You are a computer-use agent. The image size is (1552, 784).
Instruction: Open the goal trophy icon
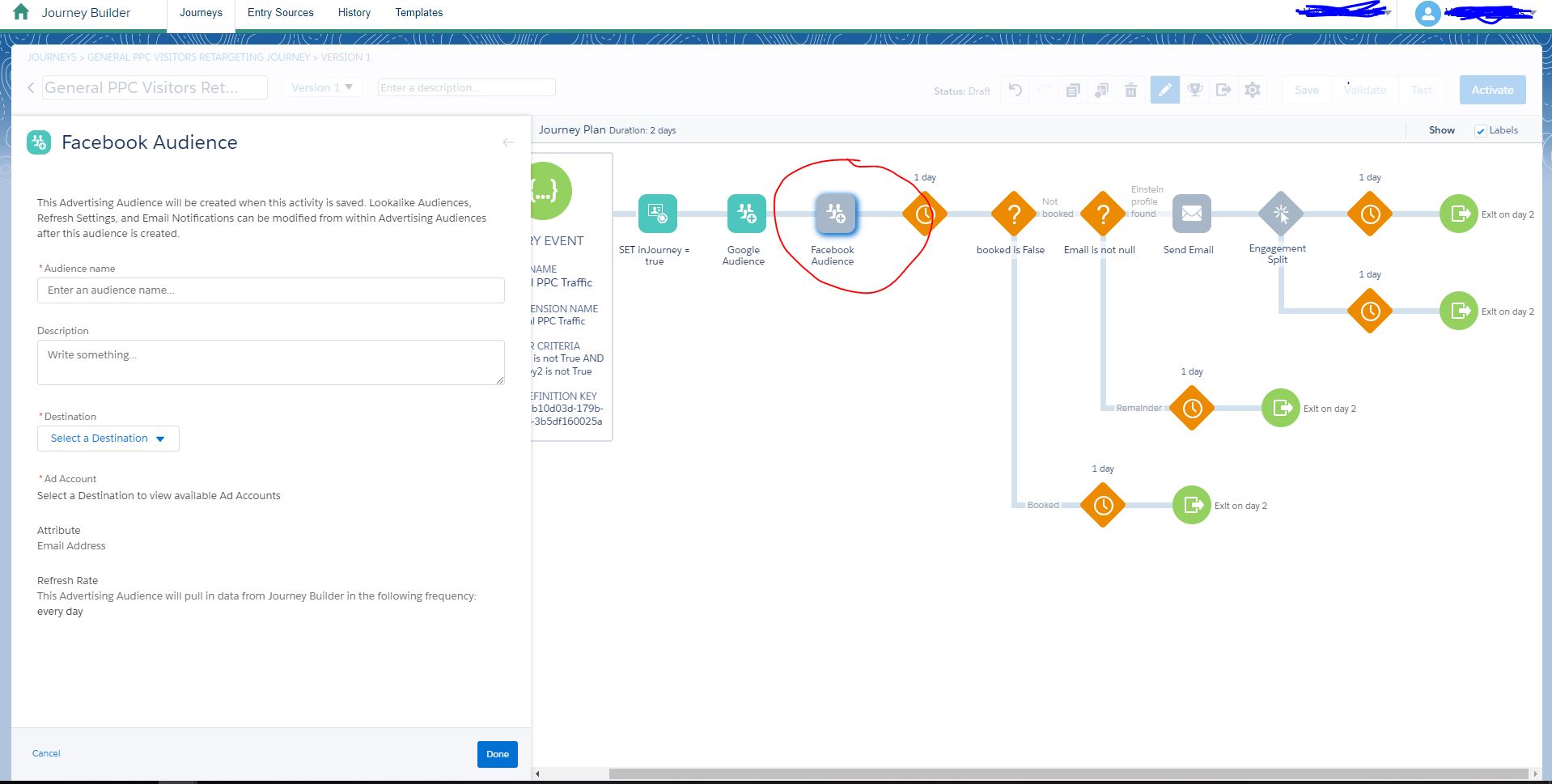tap(1194, 90)
